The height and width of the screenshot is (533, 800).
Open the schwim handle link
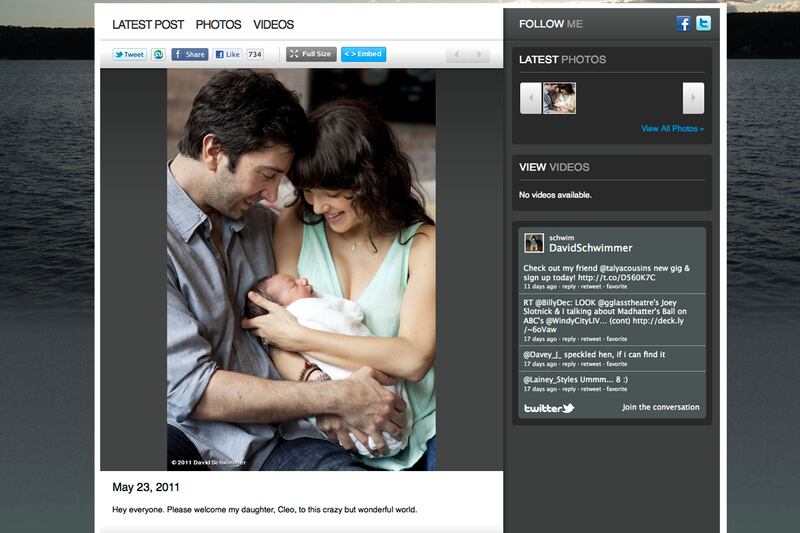561,238
